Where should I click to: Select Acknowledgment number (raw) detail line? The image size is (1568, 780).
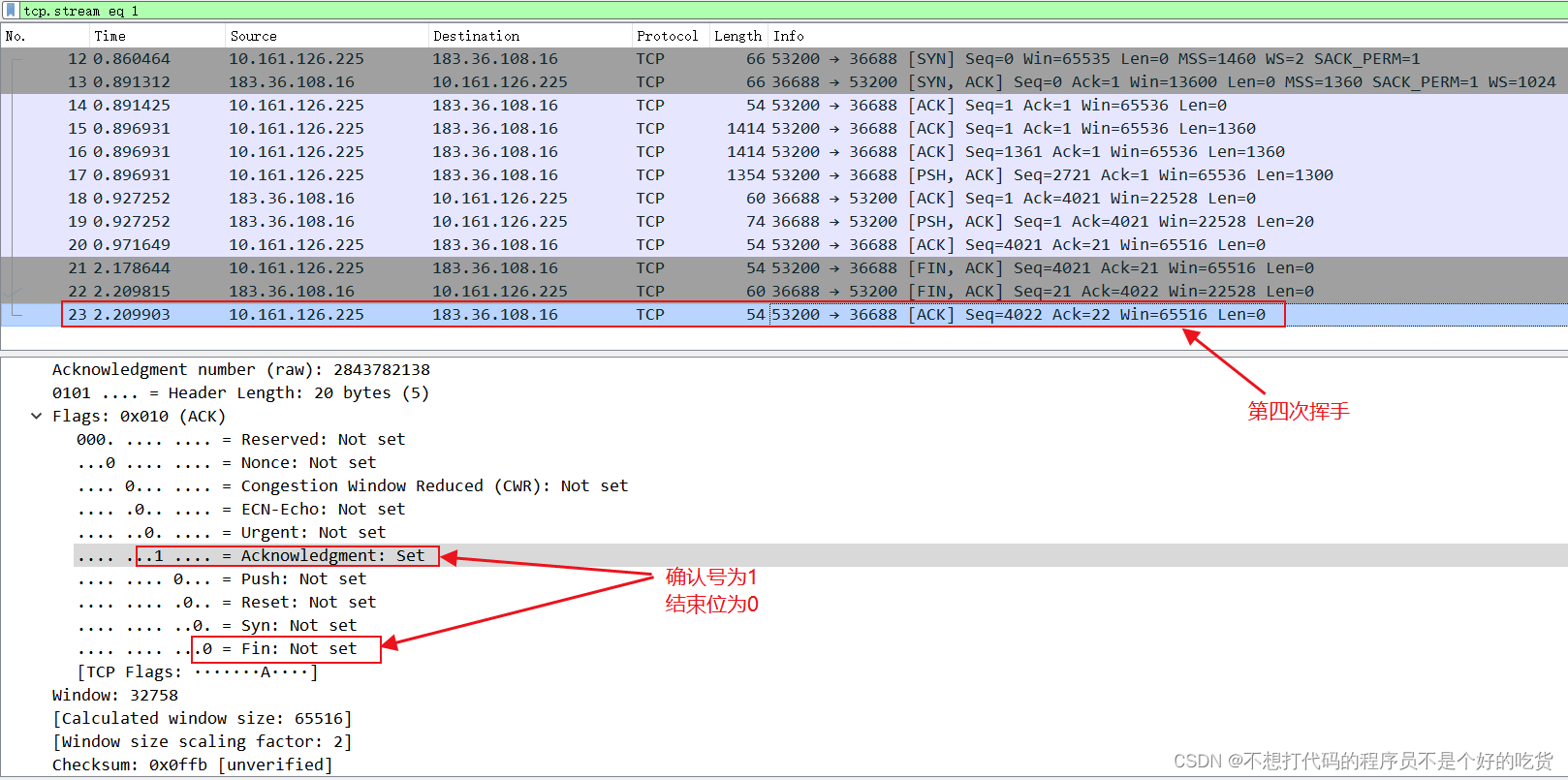pyautogui.click(x=241, y=370)
